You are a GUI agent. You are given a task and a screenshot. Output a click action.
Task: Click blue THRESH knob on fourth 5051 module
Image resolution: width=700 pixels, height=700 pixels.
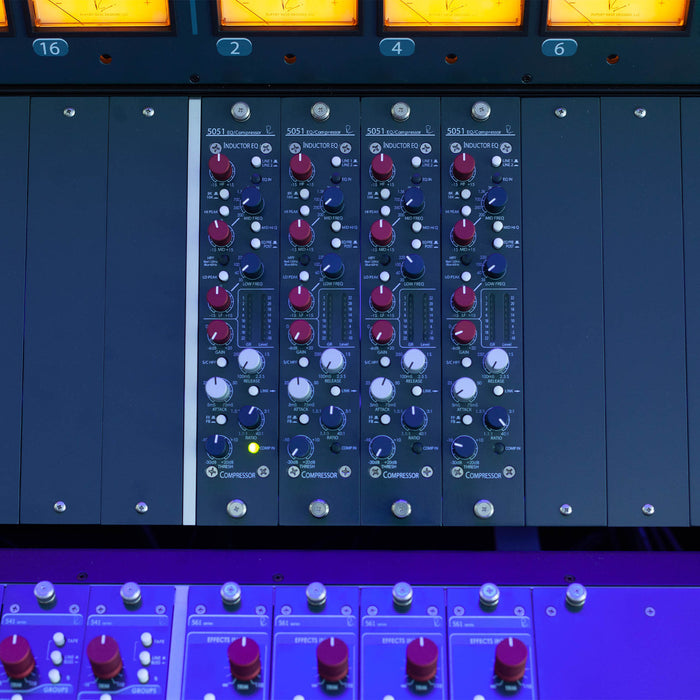[x=464, y=447]
